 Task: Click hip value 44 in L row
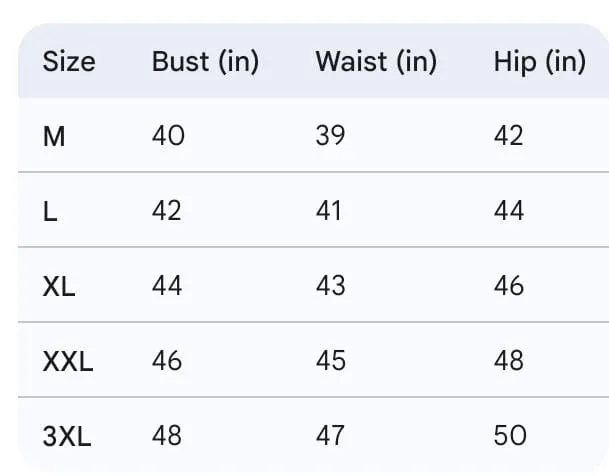[x=508, y=211]
